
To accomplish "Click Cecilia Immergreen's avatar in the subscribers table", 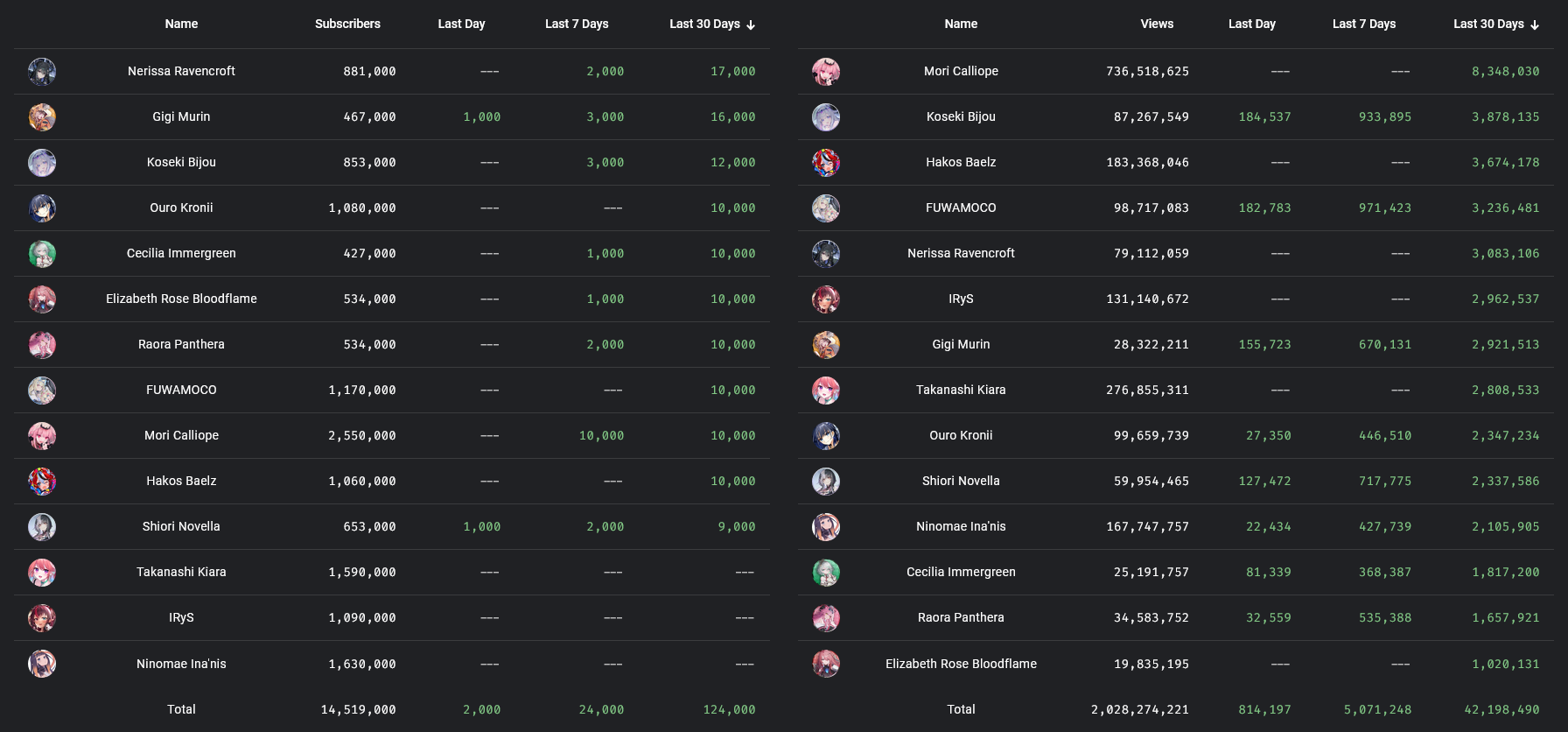I will [42, 253].
